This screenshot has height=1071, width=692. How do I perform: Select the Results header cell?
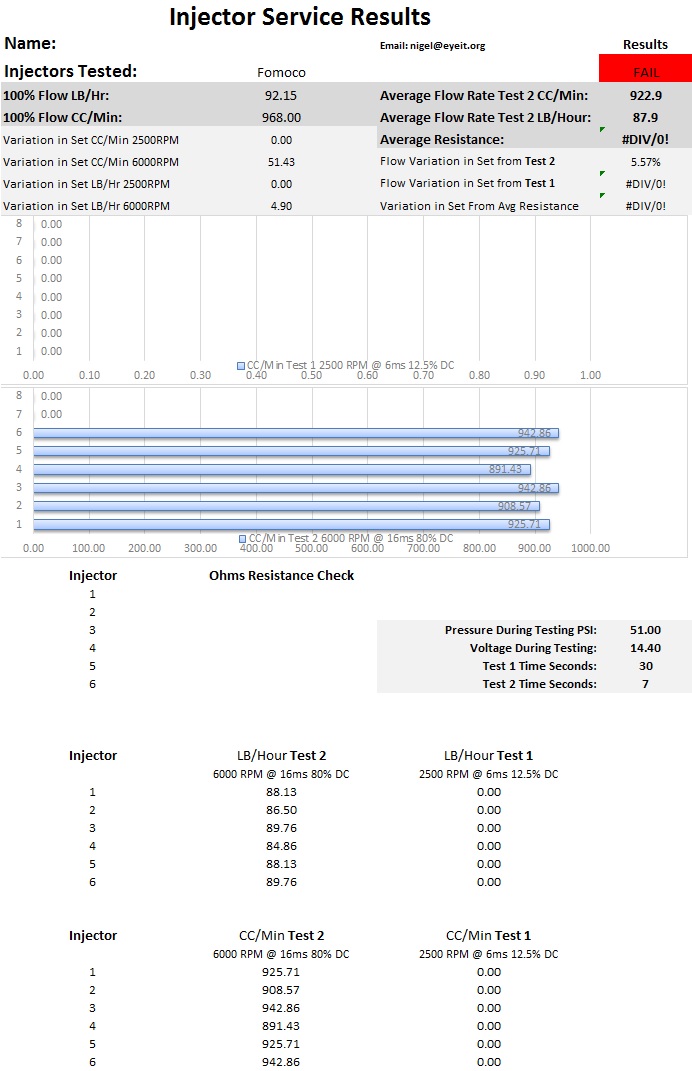[646, 44]
